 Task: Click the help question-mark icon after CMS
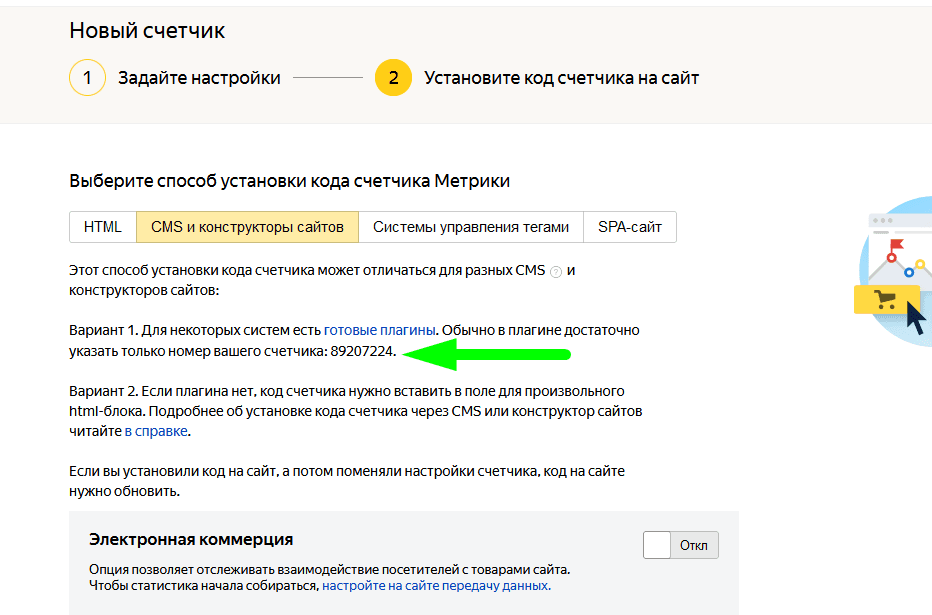pos(557,272)
